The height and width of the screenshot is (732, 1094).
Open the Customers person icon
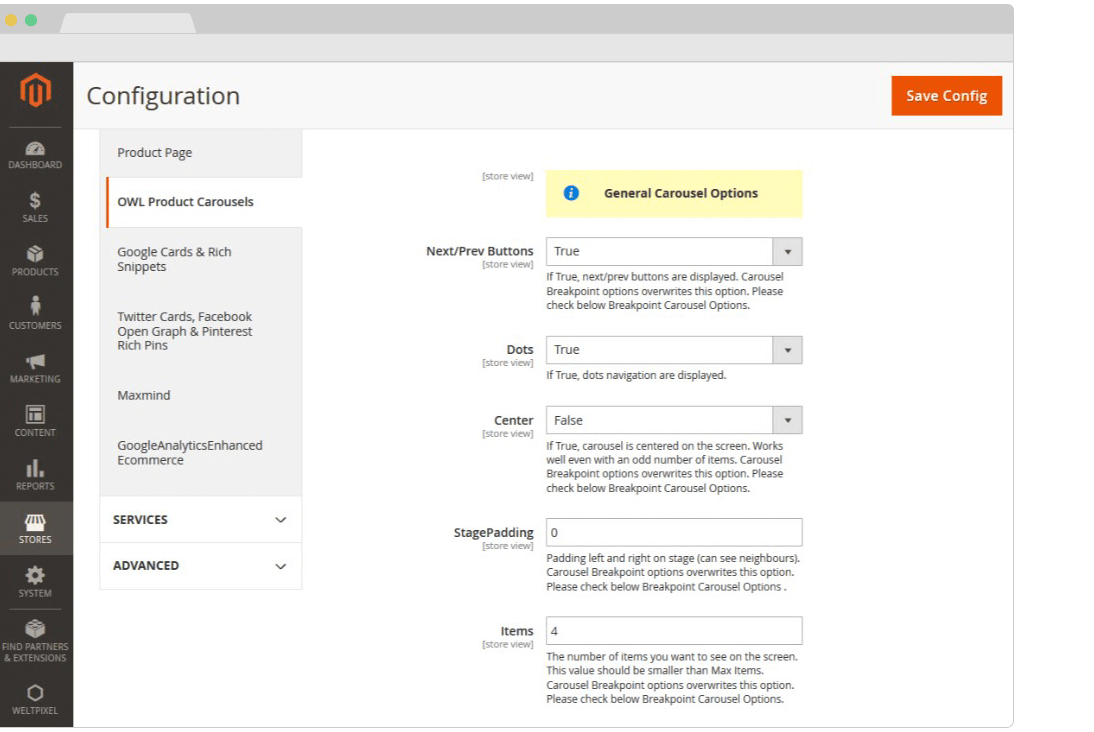coord(36,308)
